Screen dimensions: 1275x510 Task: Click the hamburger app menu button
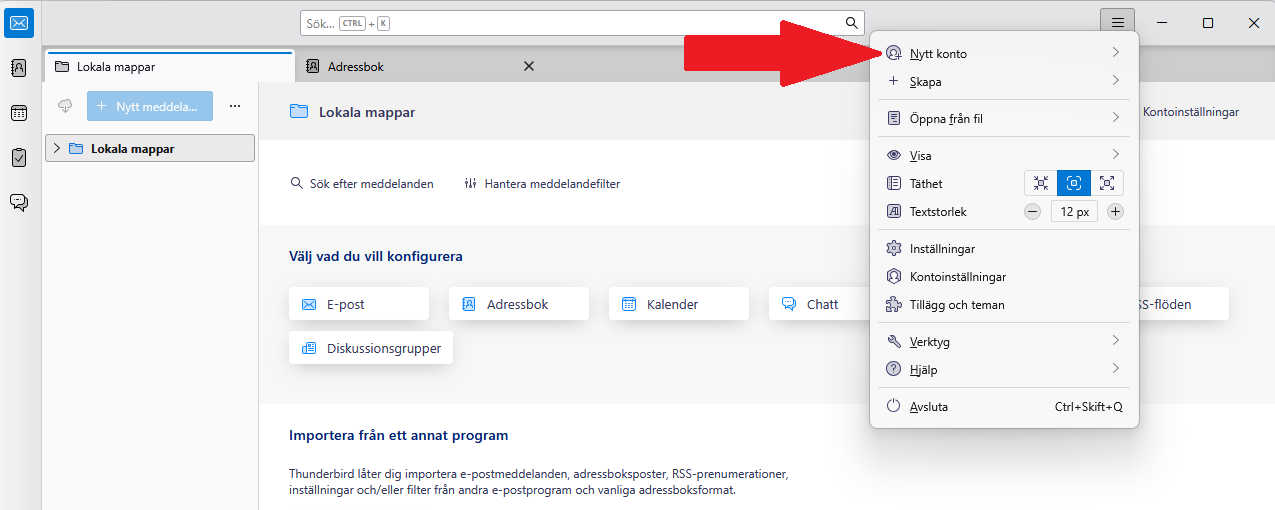[1117, 22]
